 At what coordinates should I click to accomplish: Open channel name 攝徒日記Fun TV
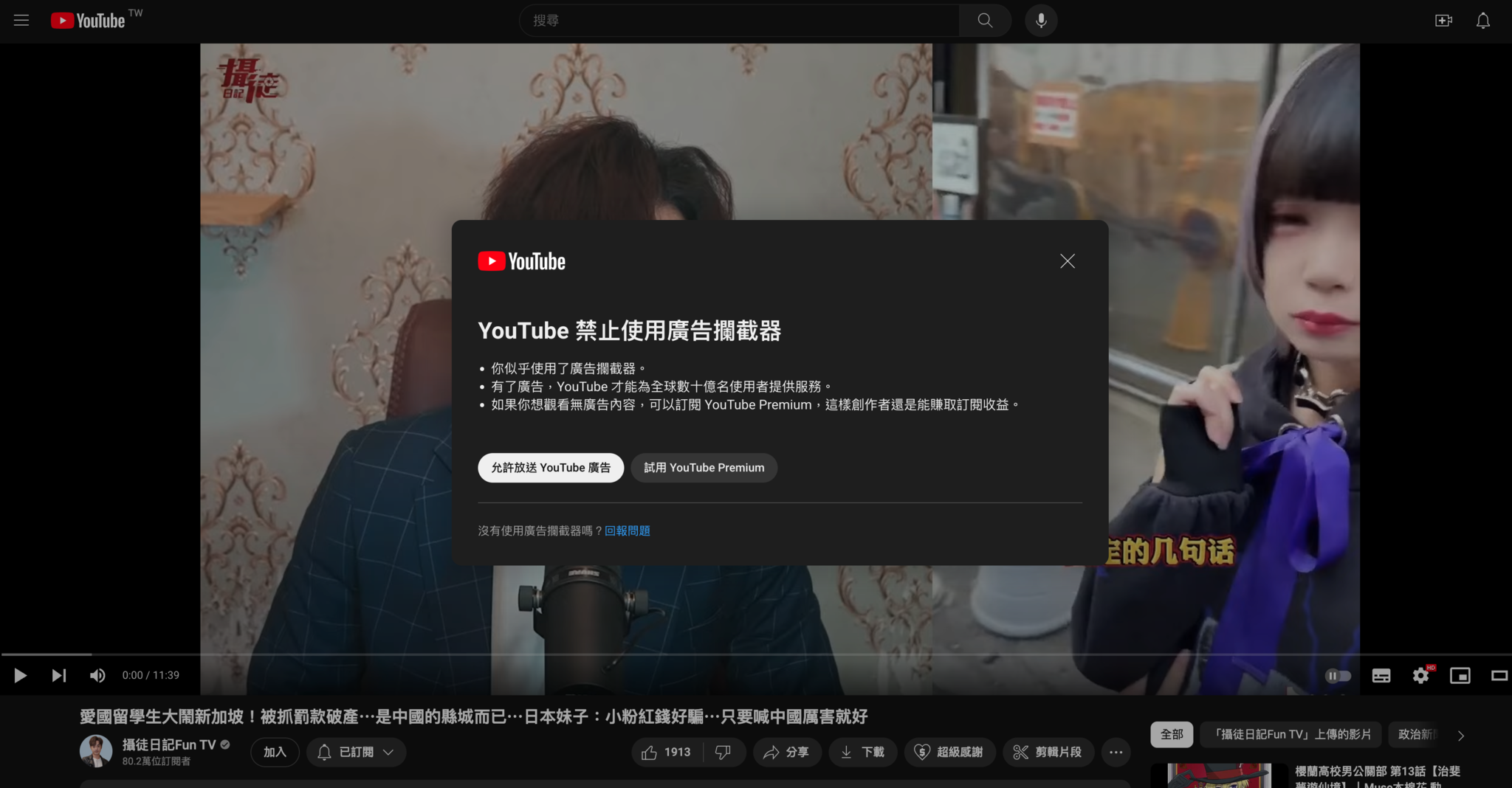[x=169, y=744]
